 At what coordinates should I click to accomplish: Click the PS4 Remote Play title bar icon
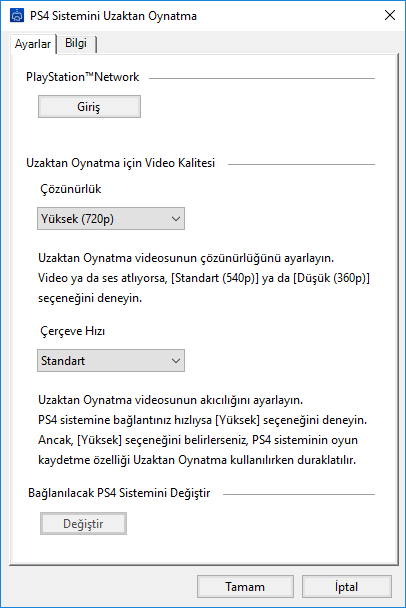17,16
